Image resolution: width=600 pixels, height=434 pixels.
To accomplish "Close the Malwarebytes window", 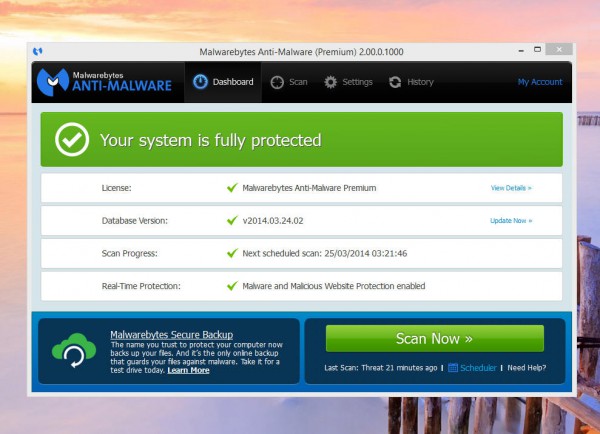I will (559, 49).
